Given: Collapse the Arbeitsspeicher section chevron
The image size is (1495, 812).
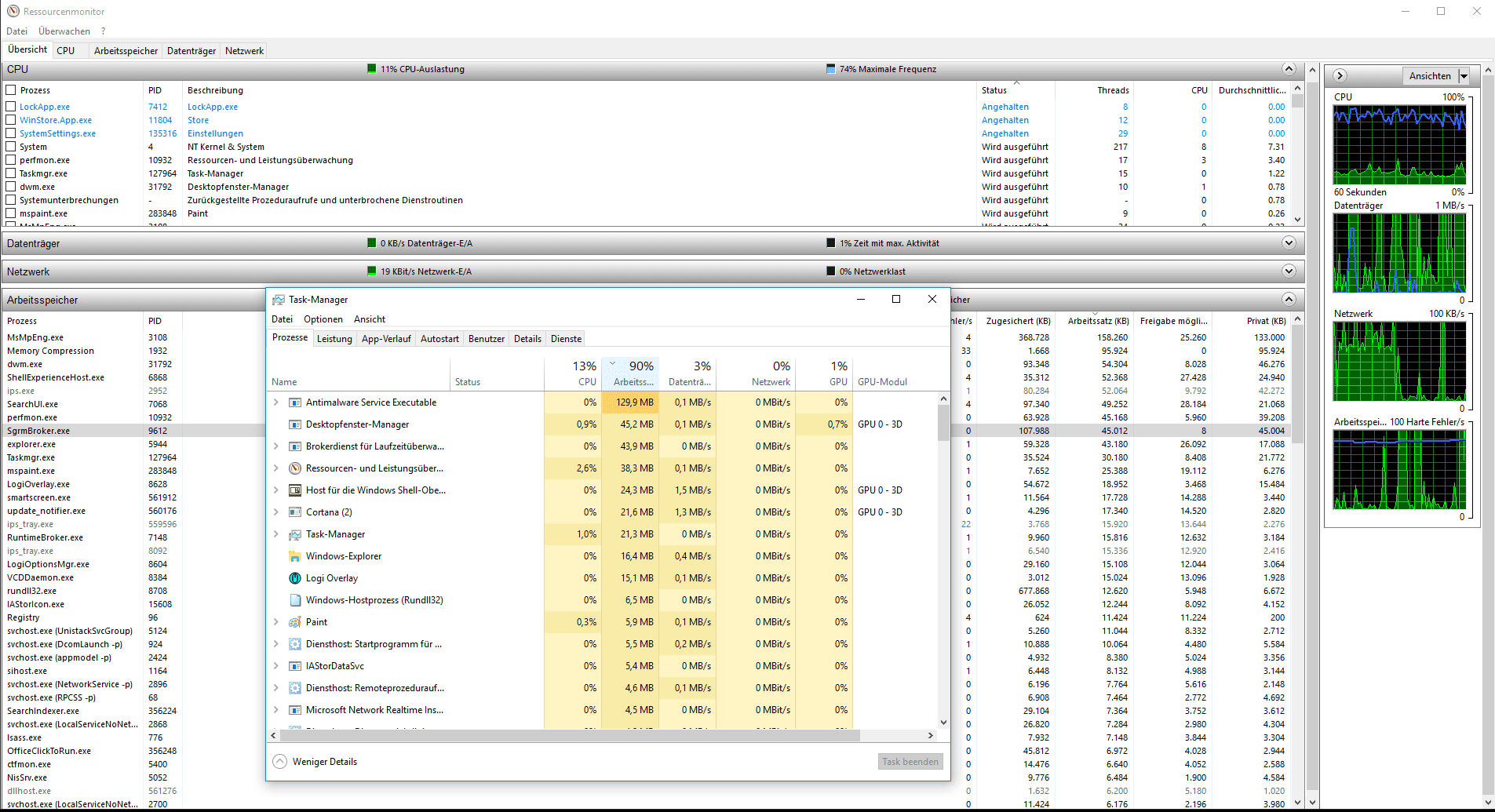Looking at the screenshot, I should click(x=1289, y=300).
